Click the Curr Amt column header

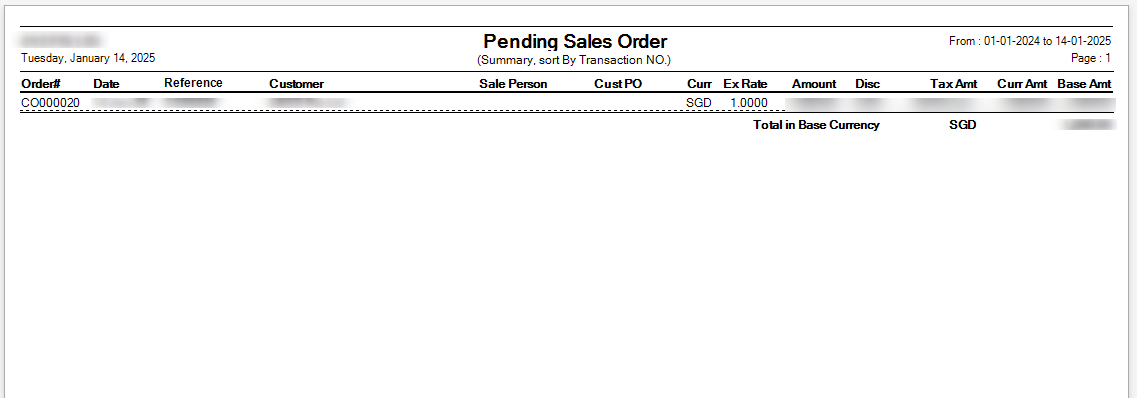pos(1022,84)
